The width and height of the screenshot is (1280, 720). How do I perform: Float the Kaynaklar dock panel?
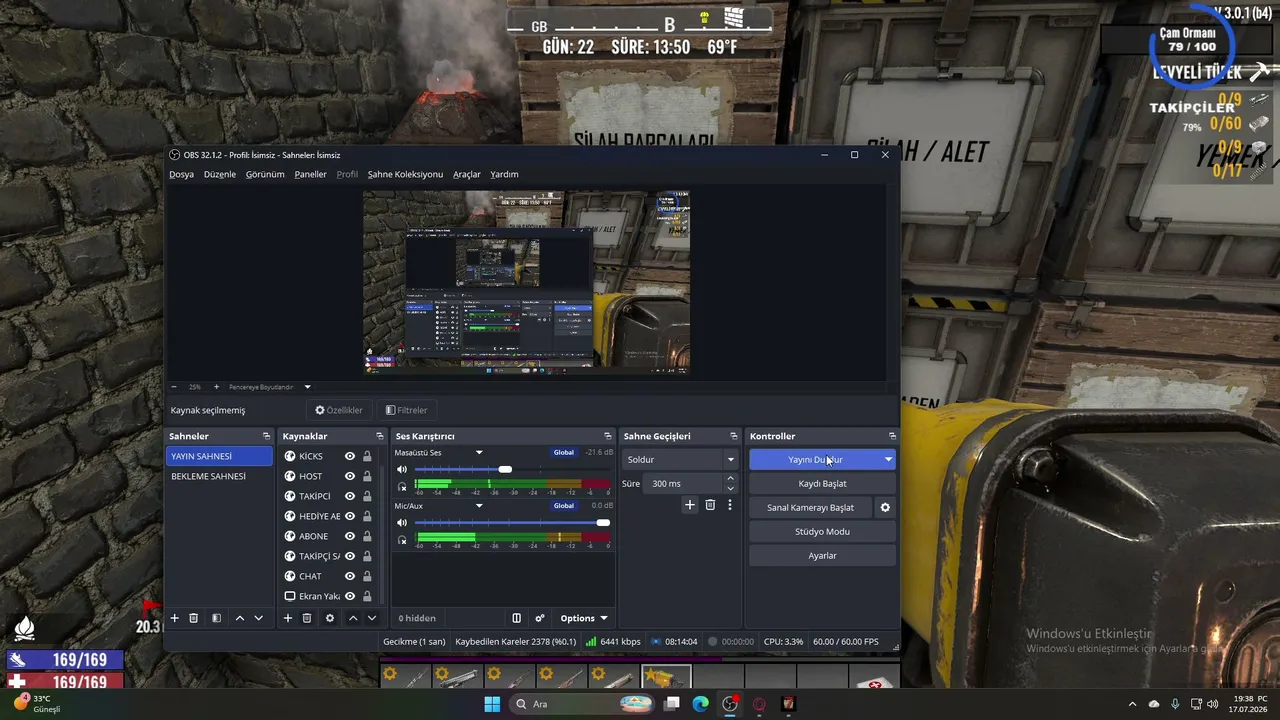380,436
